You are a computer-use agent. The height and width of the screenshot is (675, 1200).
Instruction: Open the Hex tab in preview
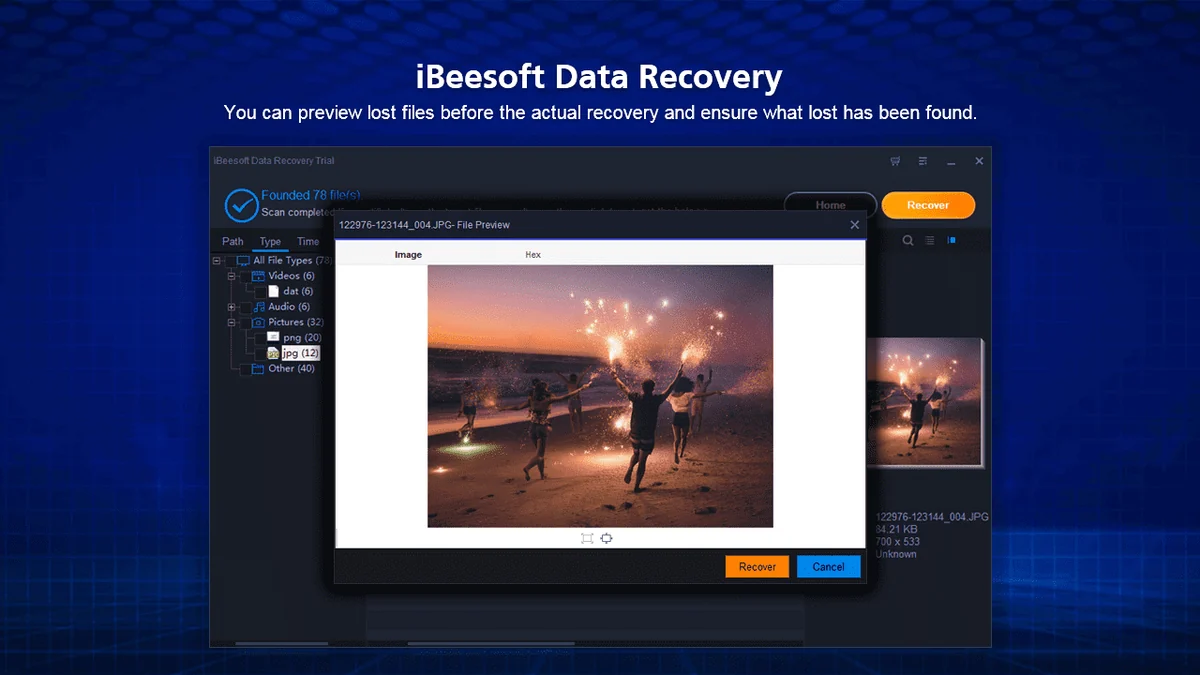click(x=533, y=255)
